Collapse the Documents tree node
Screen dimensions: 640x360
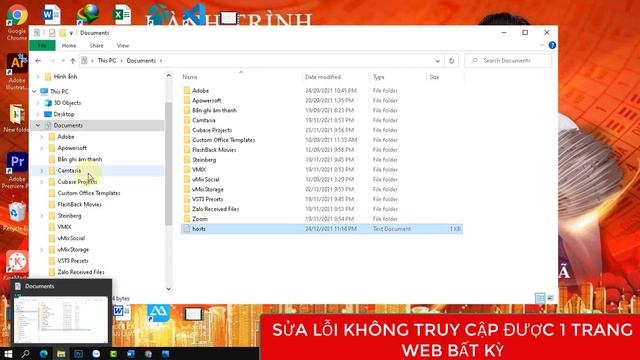coord(38,126)
